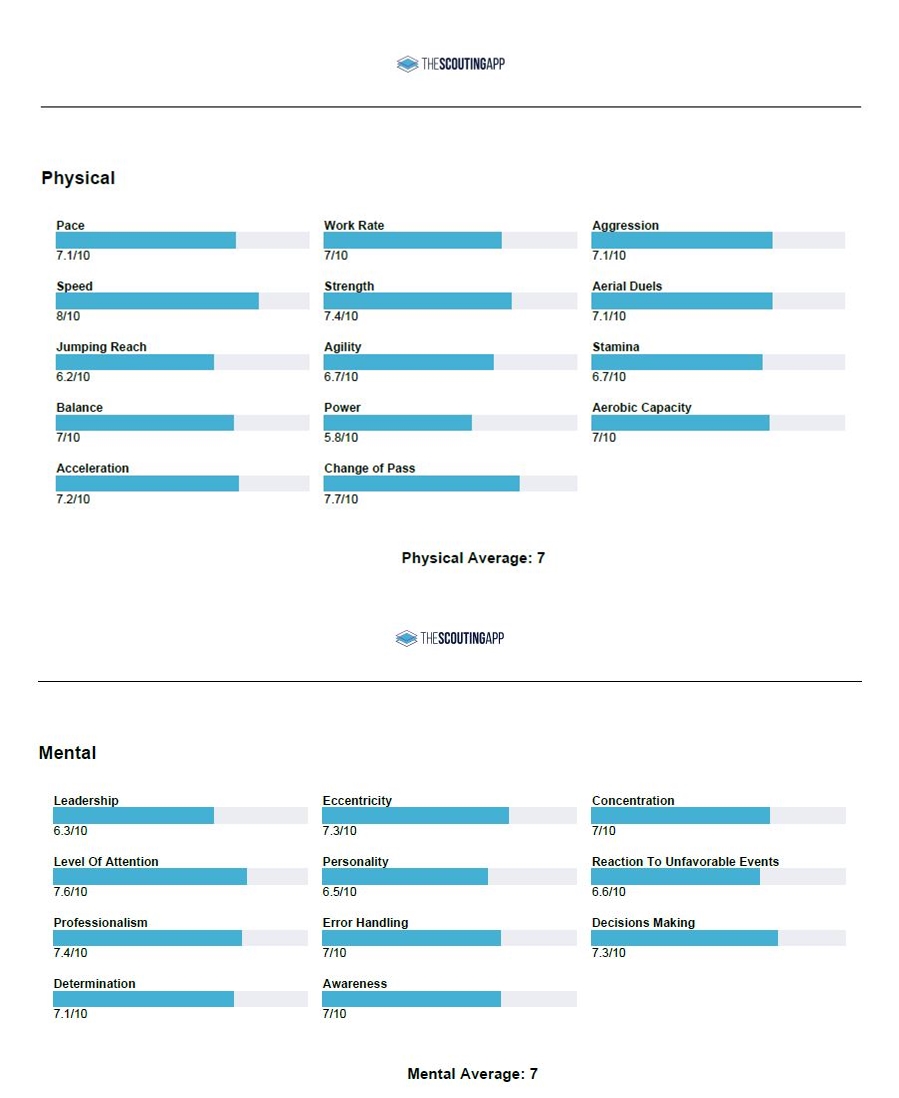Select the Mental Average: 7 text
Screen dimensions: 899x1098
472,1074
